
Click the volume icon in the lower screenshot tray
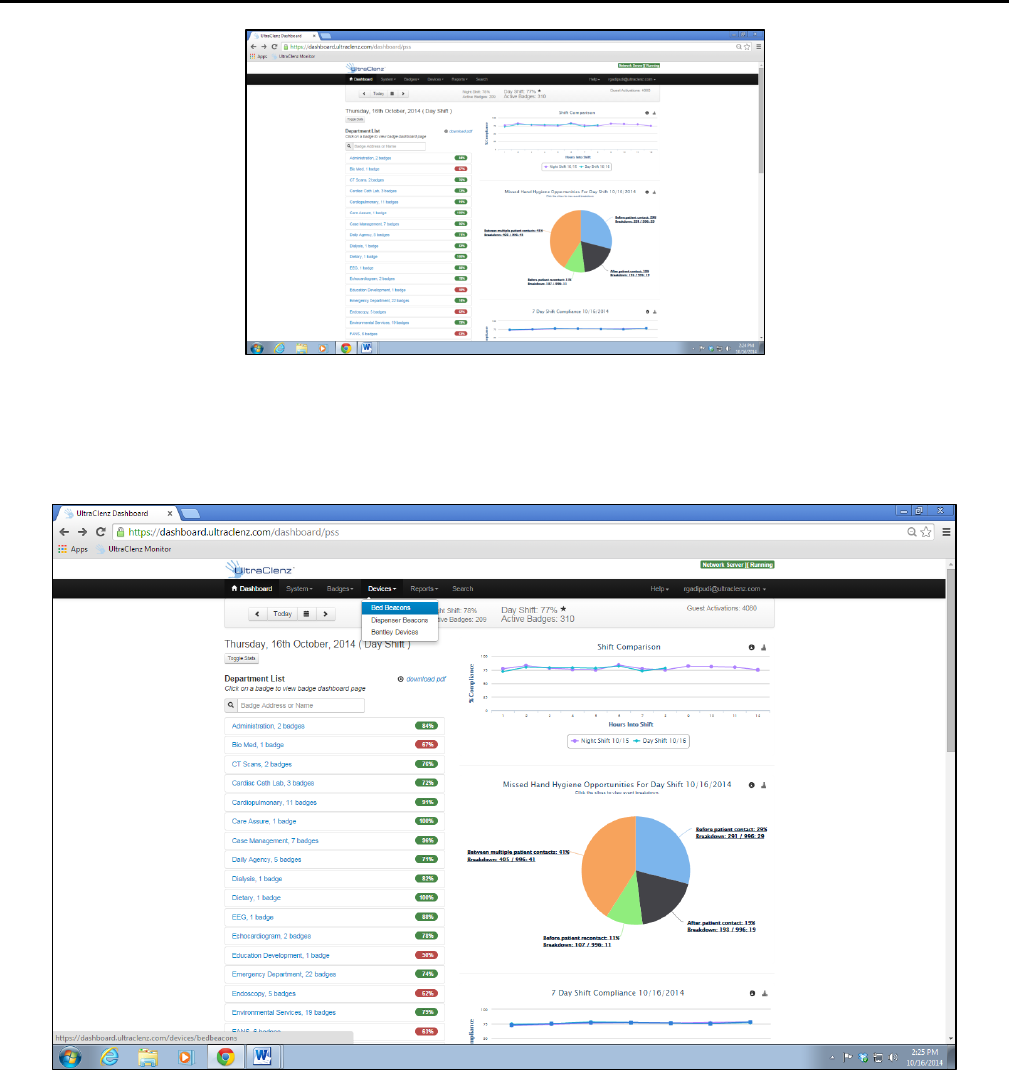[x=893, y=1058]
